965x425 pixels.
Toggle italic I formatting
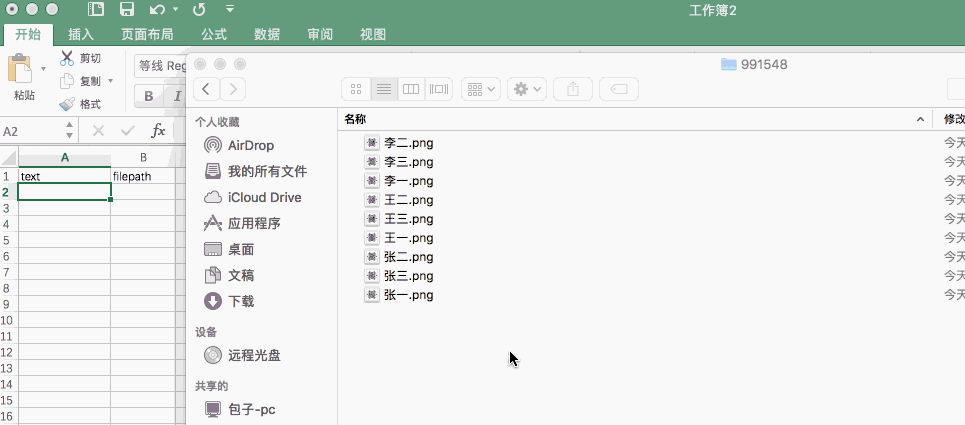177,96
